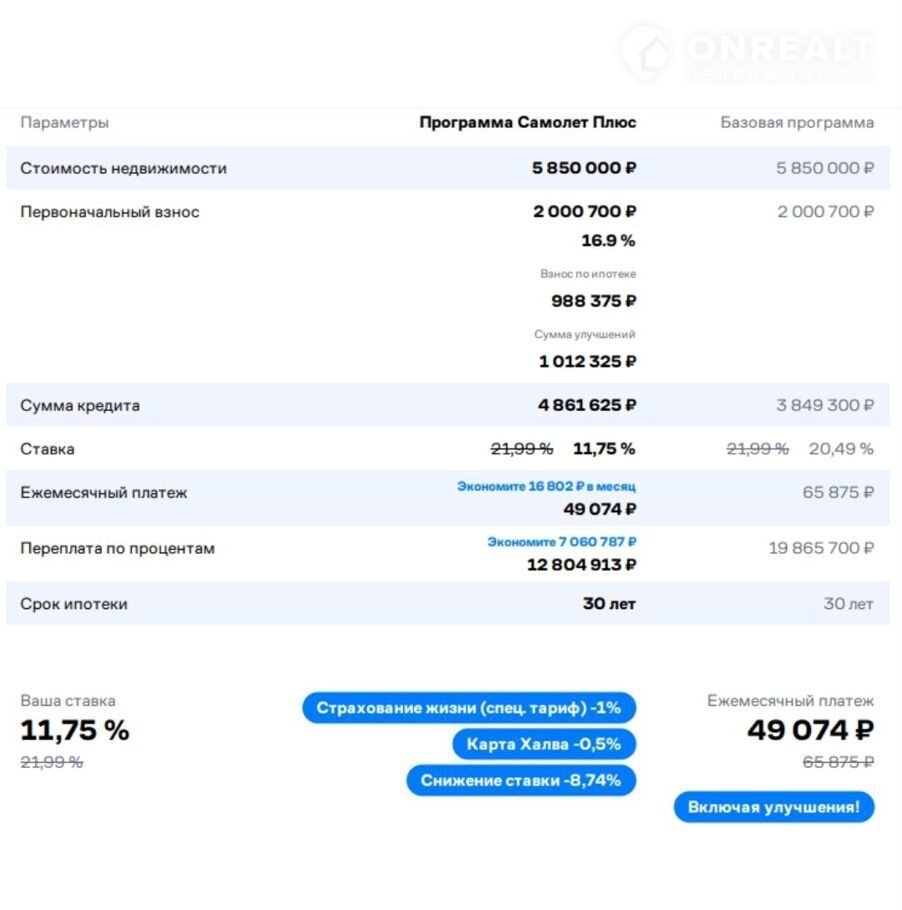Click the Сумма кредита row label
Image resolution: width=902 pixels, height=910 pixels.
coord(80,406)
